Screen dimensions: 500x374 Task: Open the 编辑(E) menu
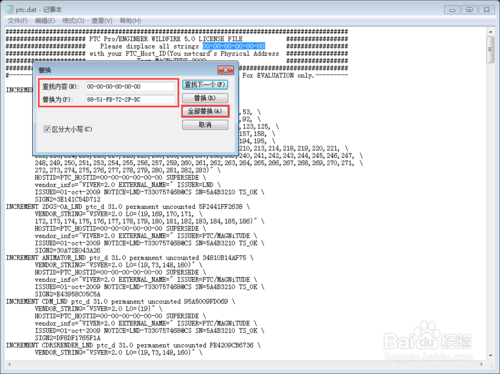(45, 21)
